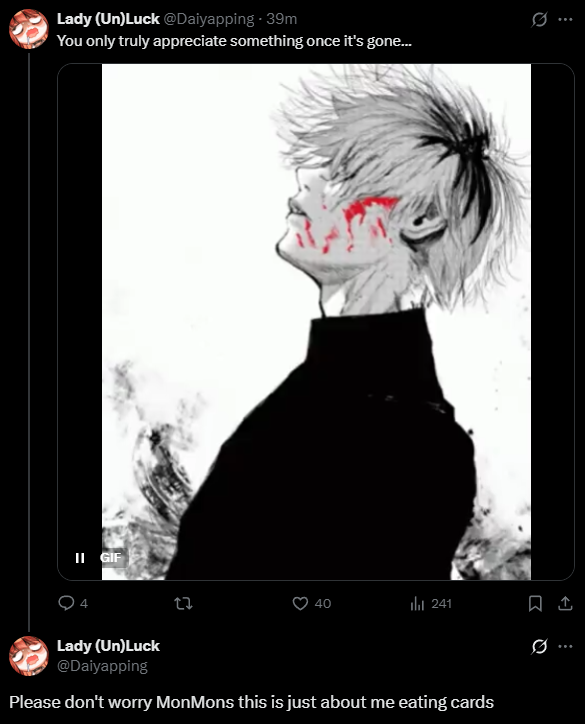Open the anime GIF media
The width and height of the screenshot is (585, 724).
316,322
